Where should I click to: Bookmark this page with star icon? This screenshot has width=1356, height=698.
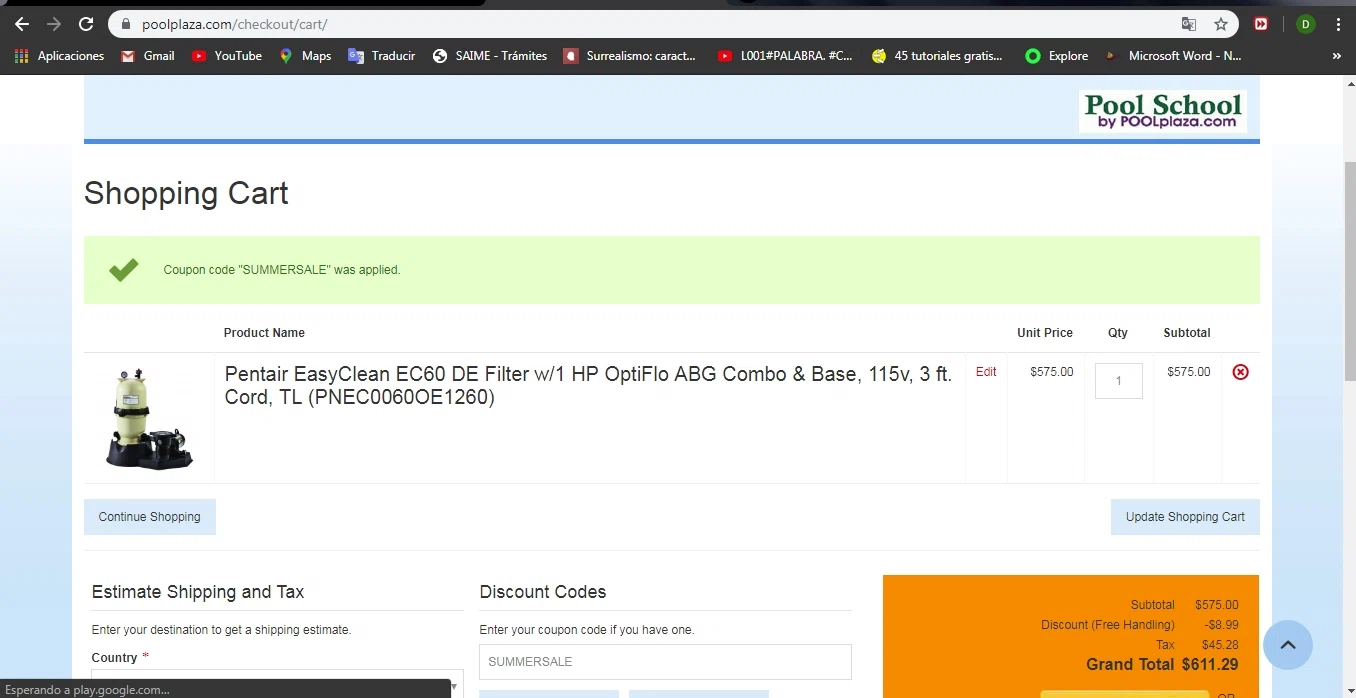(1221, 24)
